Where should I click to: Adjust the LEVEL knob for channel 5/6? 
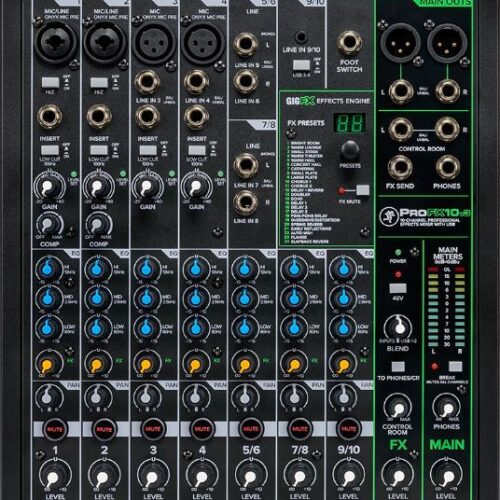[251, 475]
